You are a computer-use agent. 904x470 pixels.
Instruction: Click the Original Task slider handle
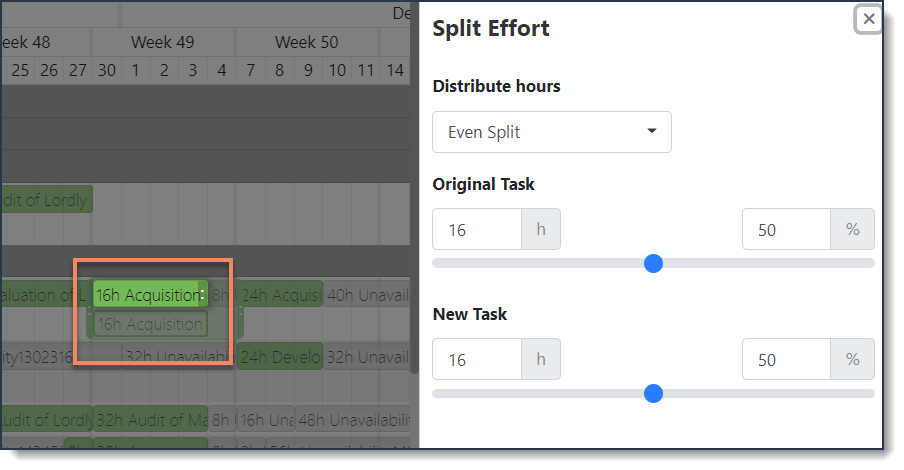(x=653, y=264)
